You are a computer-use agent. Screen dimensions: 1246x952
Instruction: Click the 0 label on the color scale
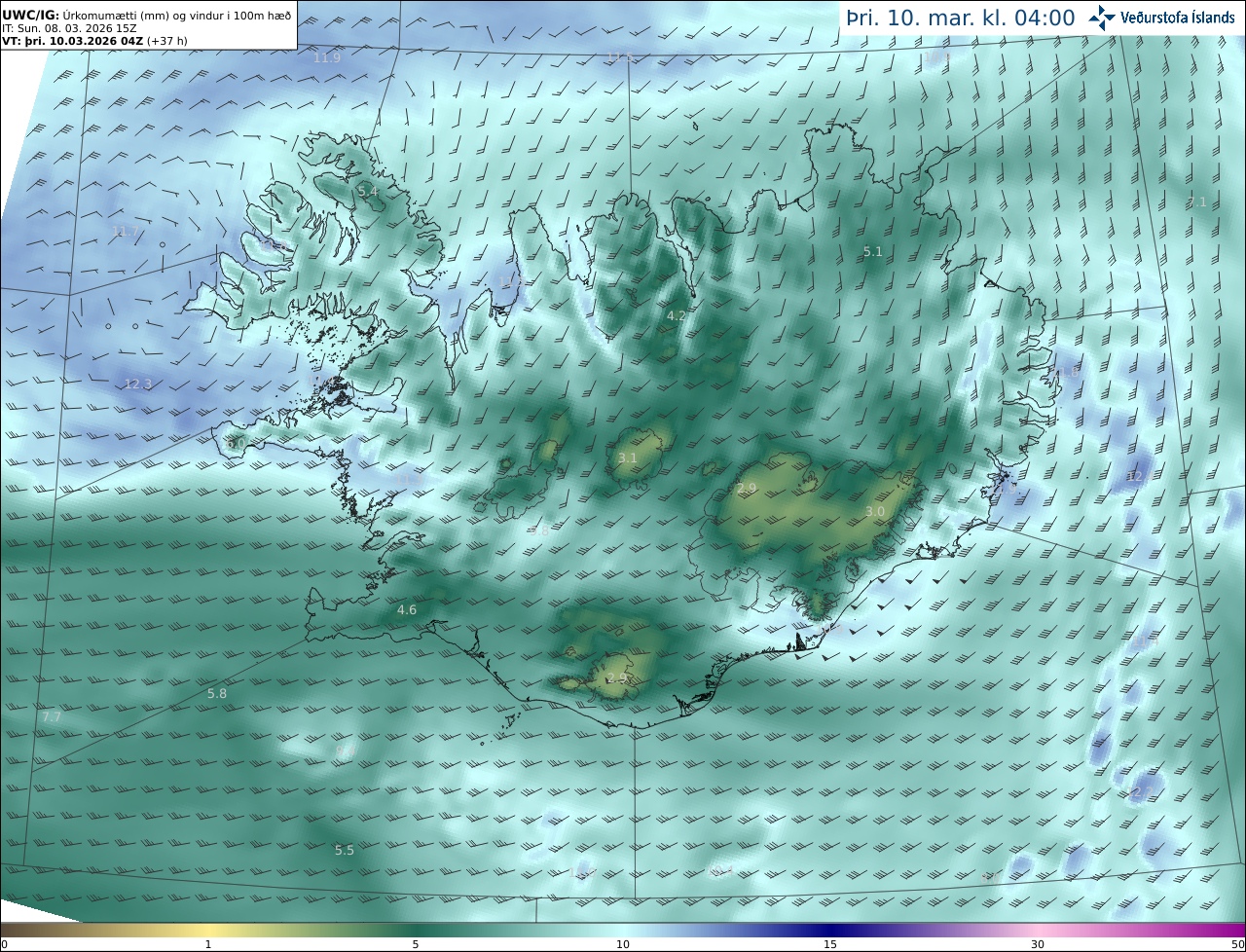tap(4, 944)
